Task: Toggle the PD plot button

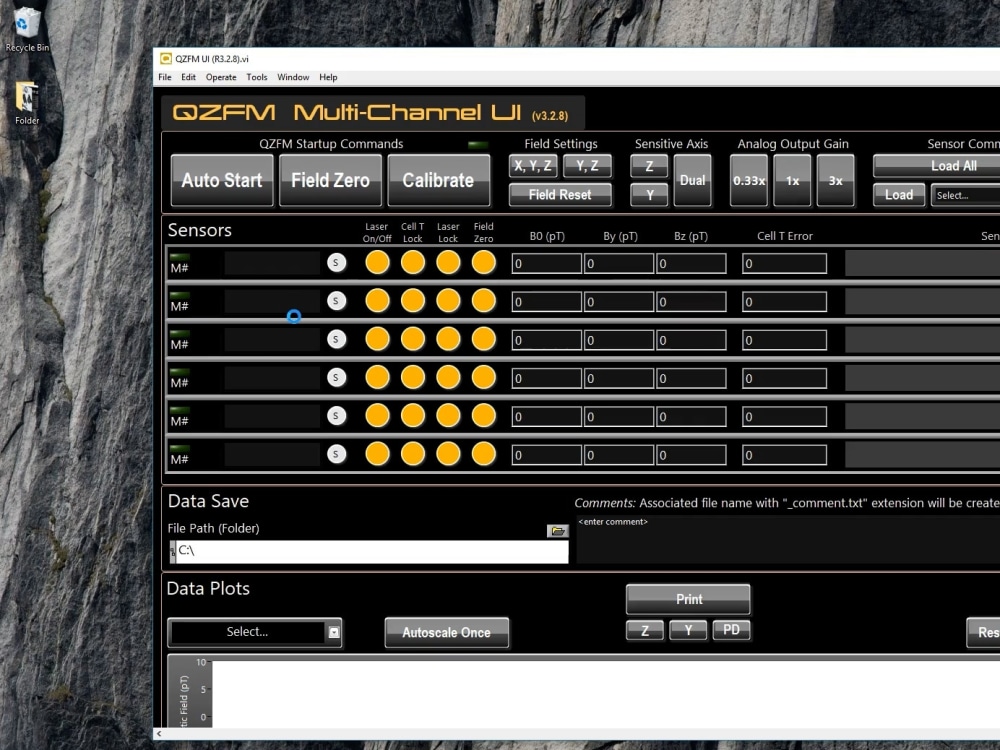Action: click(x=731, y=630)
